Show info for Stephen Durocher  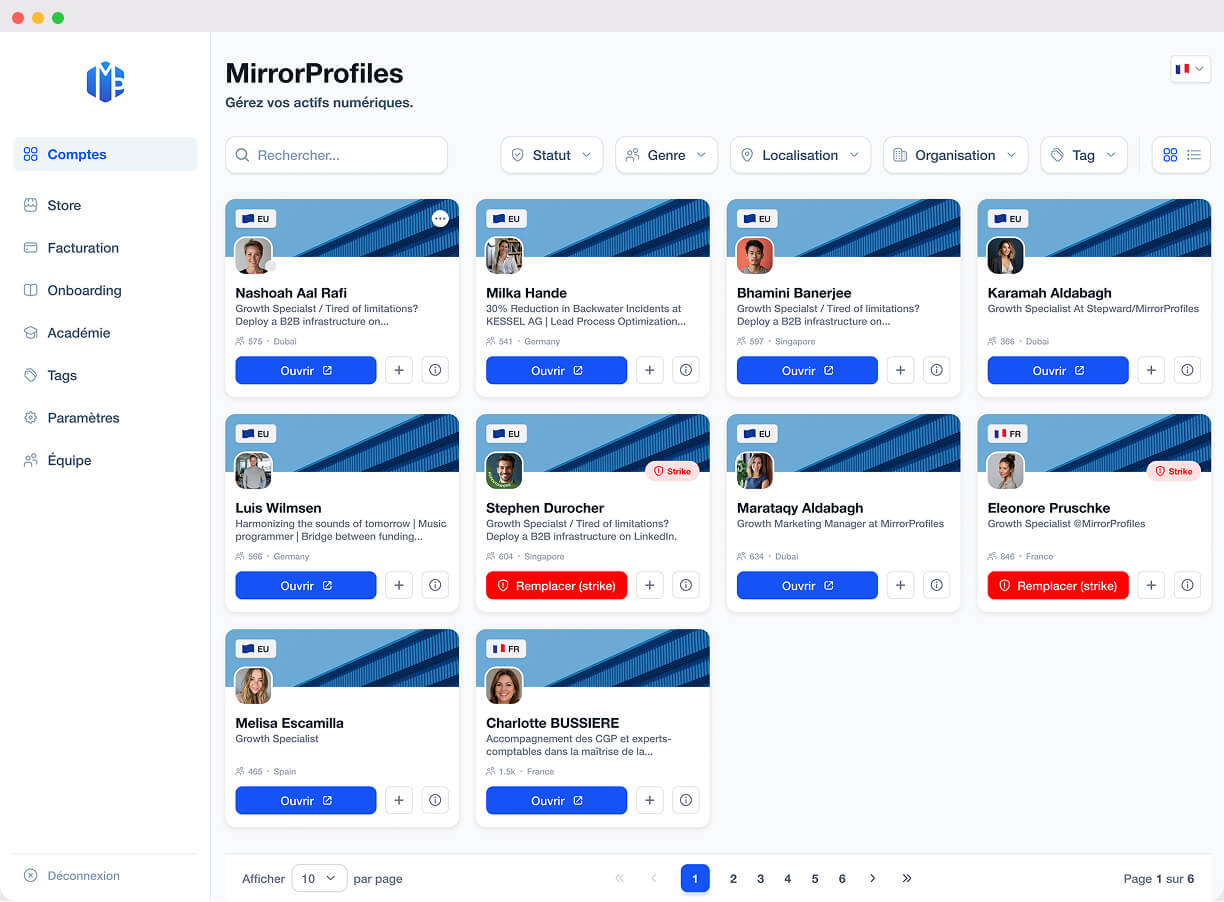coord(686,585)
